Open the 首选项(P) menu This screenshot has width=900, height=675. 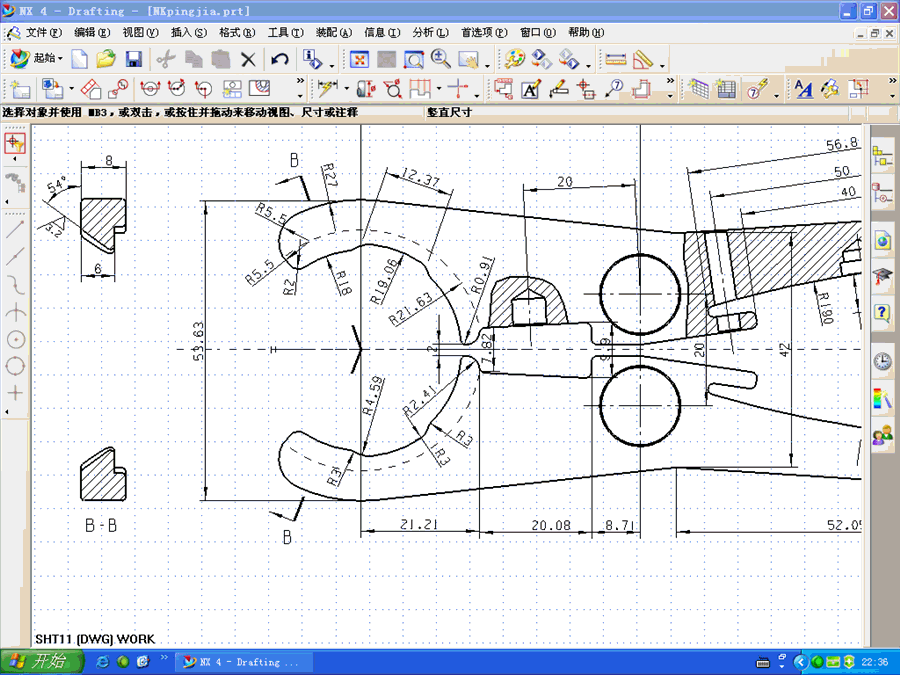tap(484, 33)
